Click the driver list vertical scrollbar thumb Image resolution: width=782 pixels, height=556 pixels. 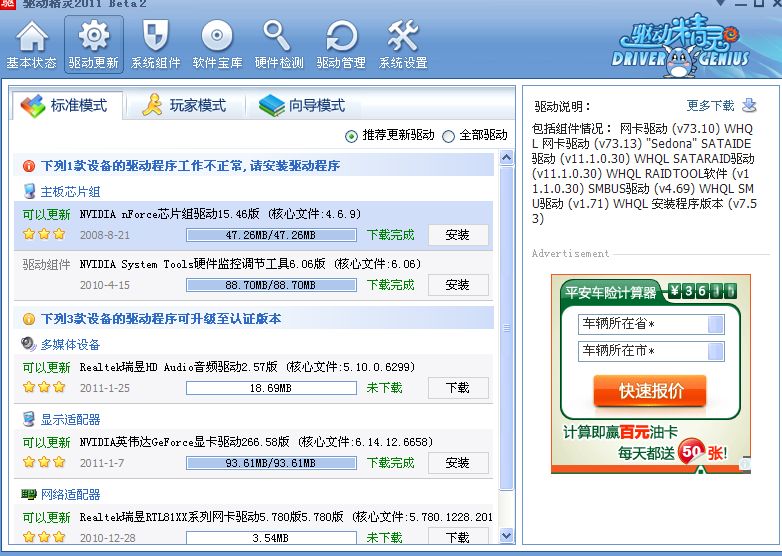(x=506, y=328)
